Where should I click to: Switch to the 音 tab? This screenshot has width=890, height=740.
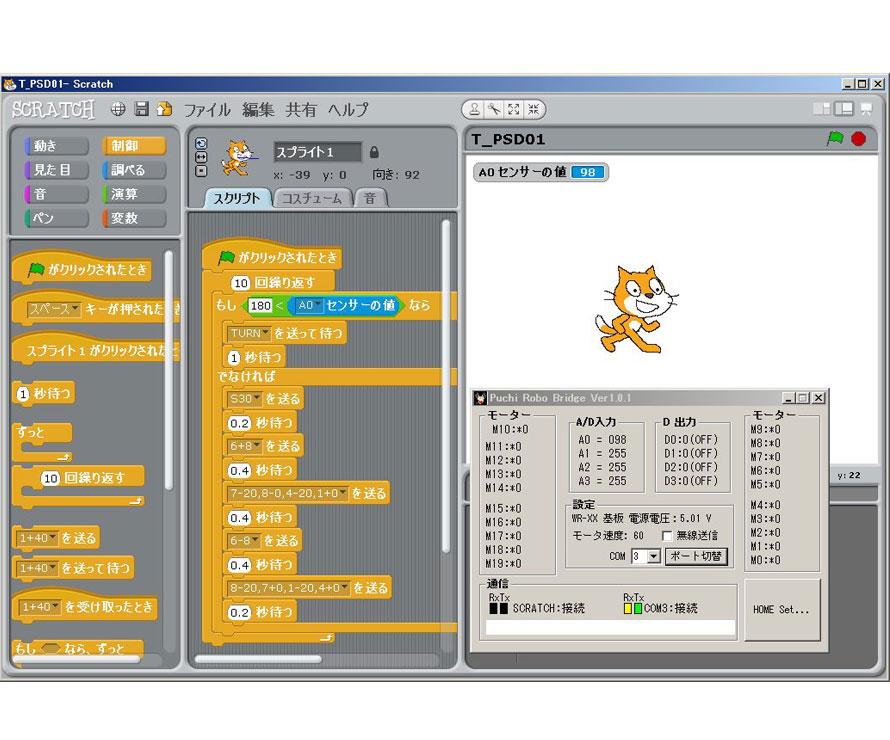click(371, 198)
